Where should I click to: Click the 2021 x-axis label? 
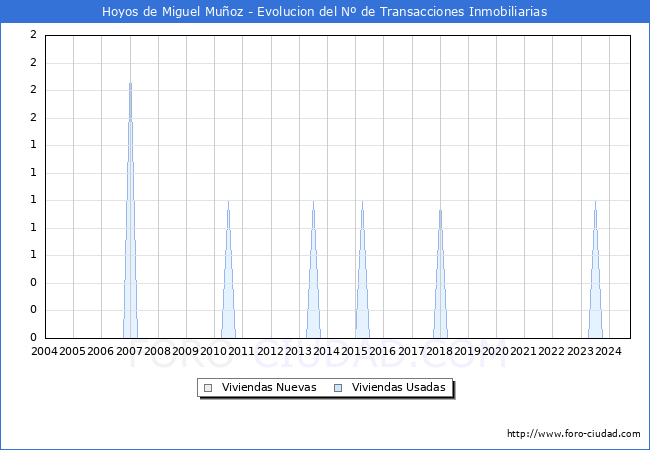524,351
